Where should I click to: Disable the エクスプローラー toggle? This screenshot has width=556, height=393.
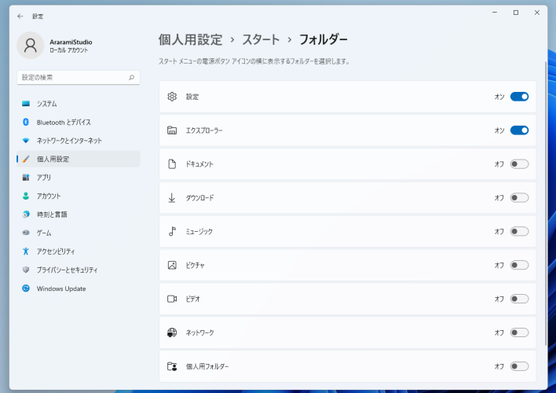(x=519, y=130)
